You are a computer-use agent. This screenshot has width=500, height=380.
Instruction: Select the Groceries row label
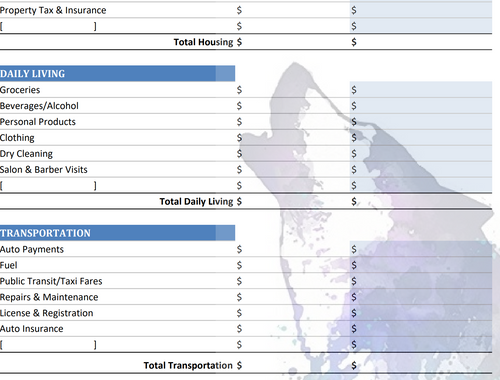tap(20, 90)
